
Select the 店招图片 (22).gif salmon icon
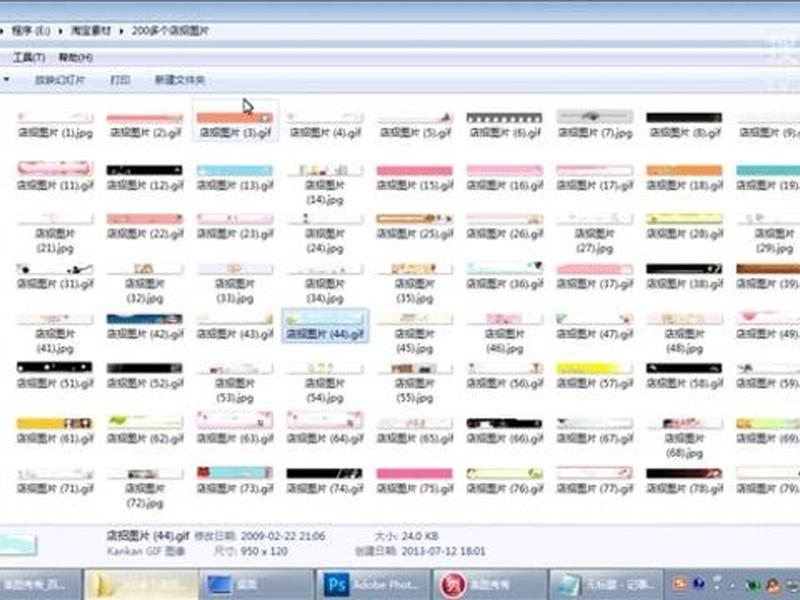pyautogui.click(x=145, y=219)
